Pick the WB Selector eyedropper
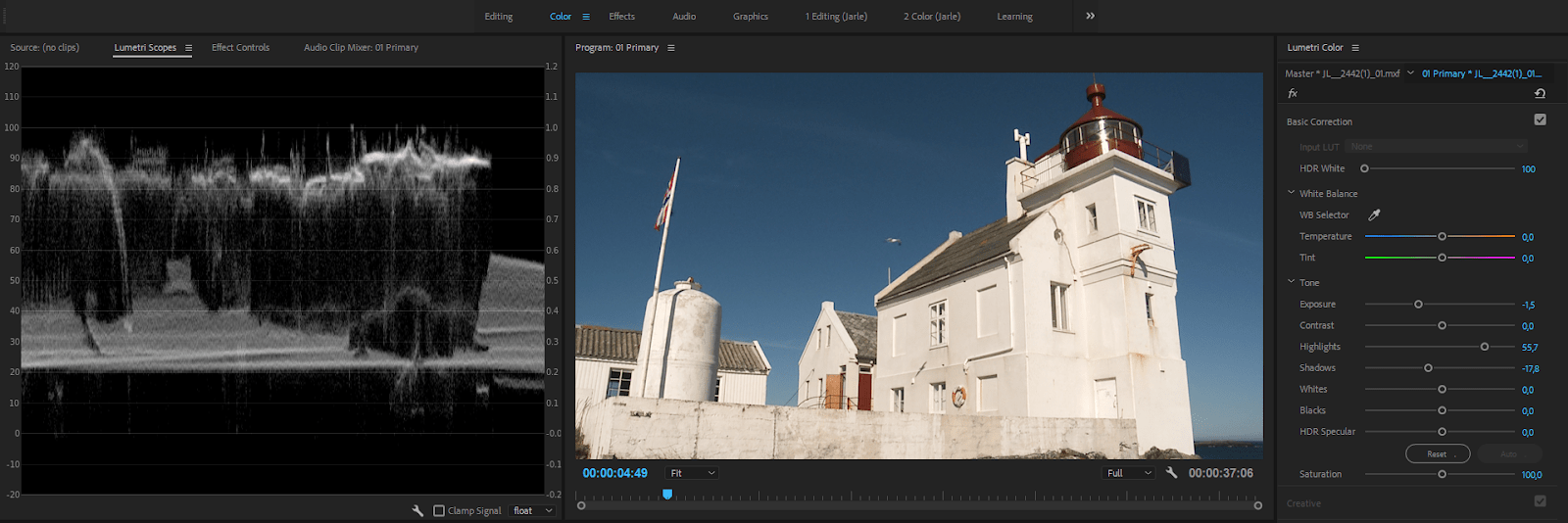The height and width of the screenshot is (523, 1568). tap(1374, 214)
